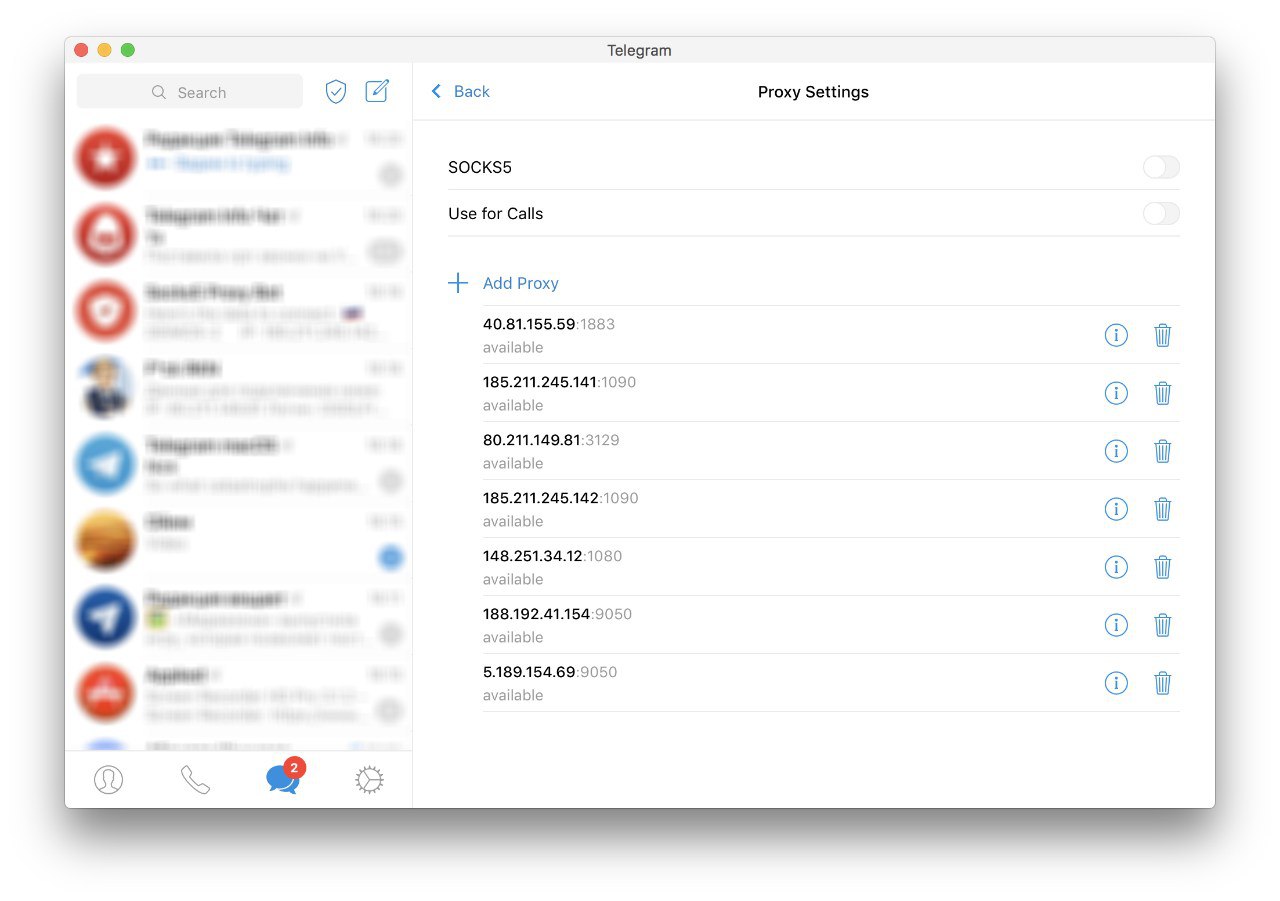Open info for proxy 5.189.154.69
This screenshot has height=901, width=1280.
(1116, 683)
